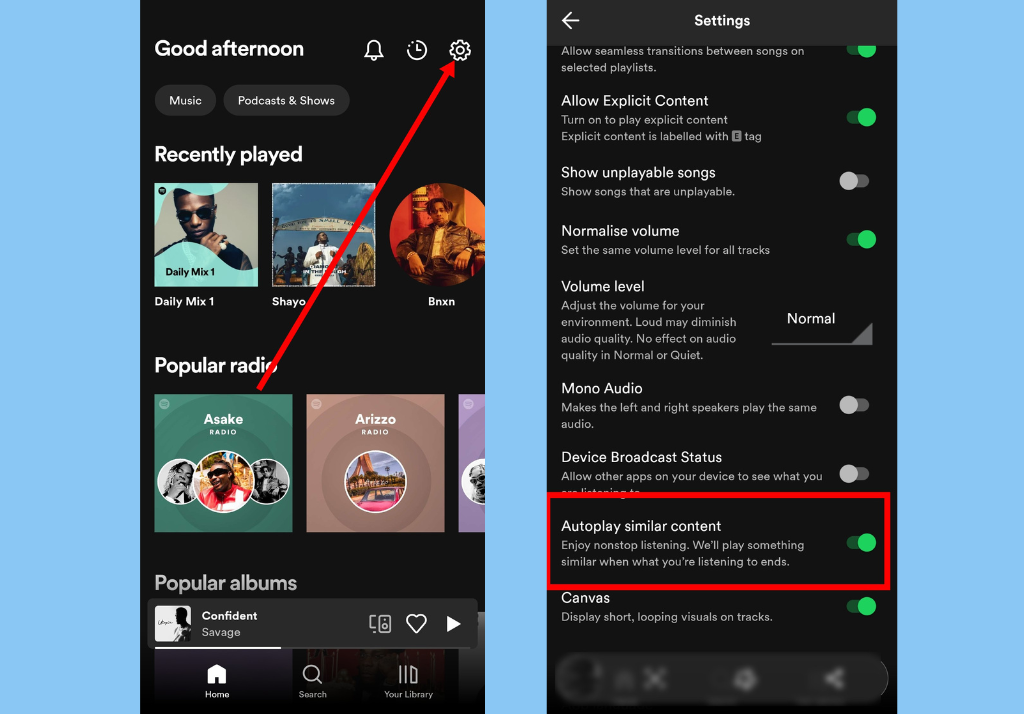Filter by Music chip
Screen dimensions: 1024x714
pyautogui.click(x=185, y=101)
